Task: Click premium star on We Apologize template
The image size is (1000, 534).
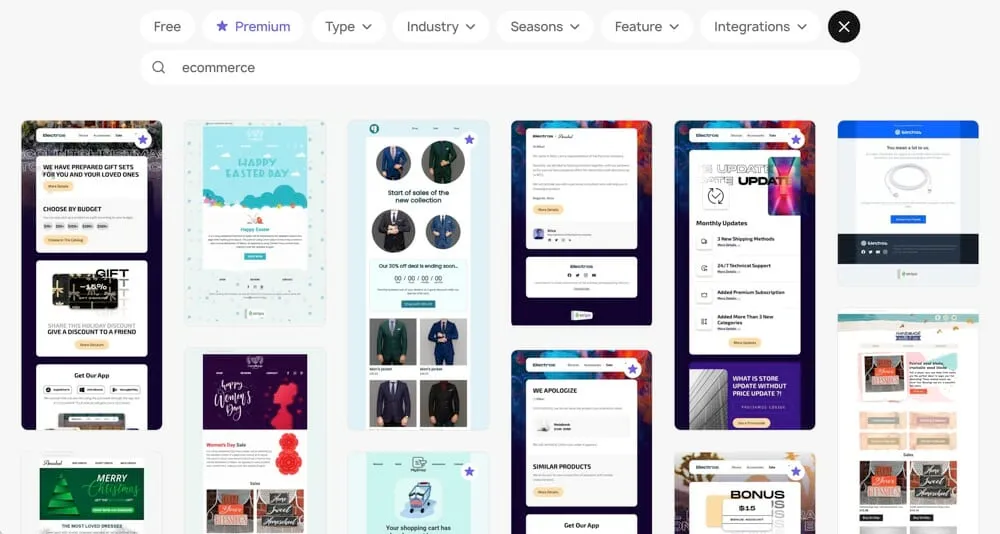Action: coord(633,369)
